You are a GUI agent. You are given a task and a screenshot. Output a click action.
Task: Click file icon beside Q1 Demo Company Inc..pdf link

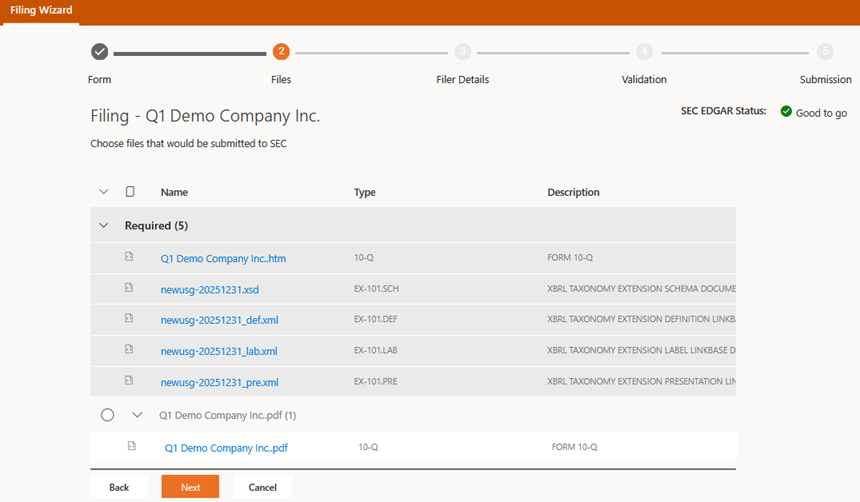(132, 445)
